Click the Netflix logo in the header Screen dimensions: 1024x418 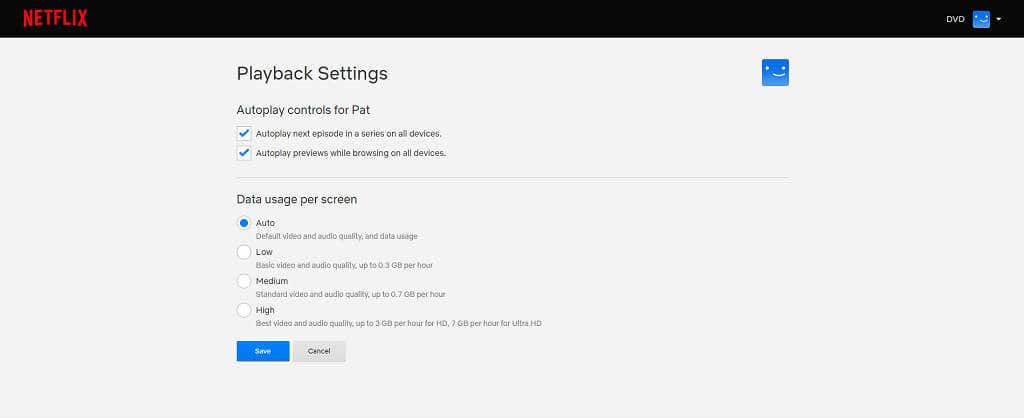(x=55, y=18)
